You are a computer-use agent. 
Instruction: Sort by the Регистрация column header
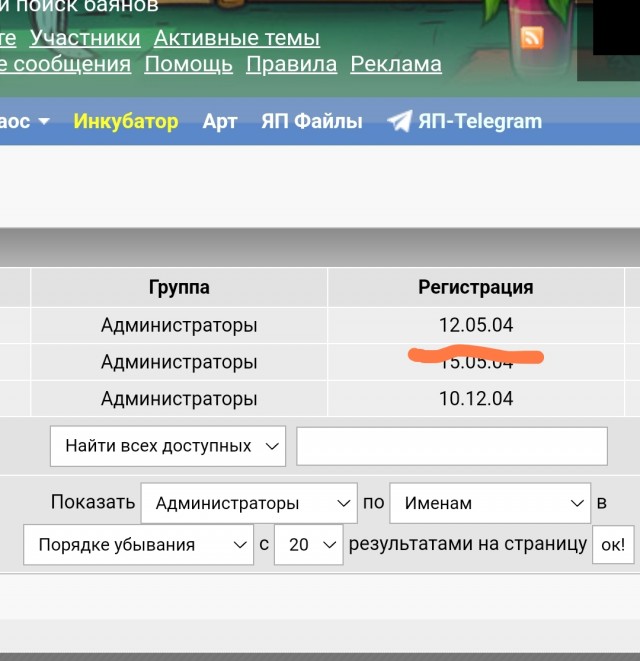(476, 288)
